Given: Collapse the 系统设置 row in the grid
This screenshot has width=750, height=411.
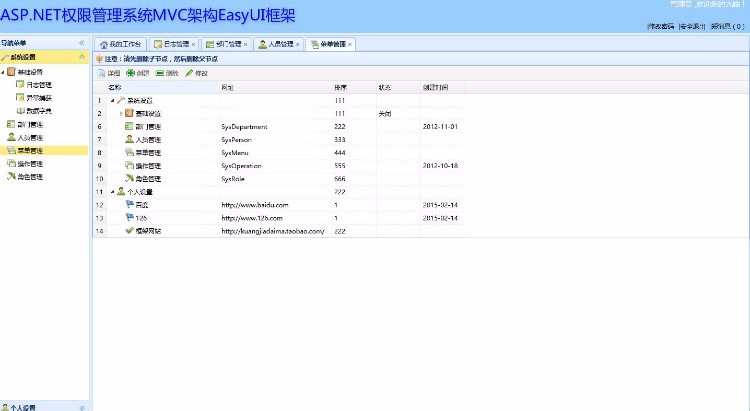Looking at the screenshot, I should coord(112,100).
